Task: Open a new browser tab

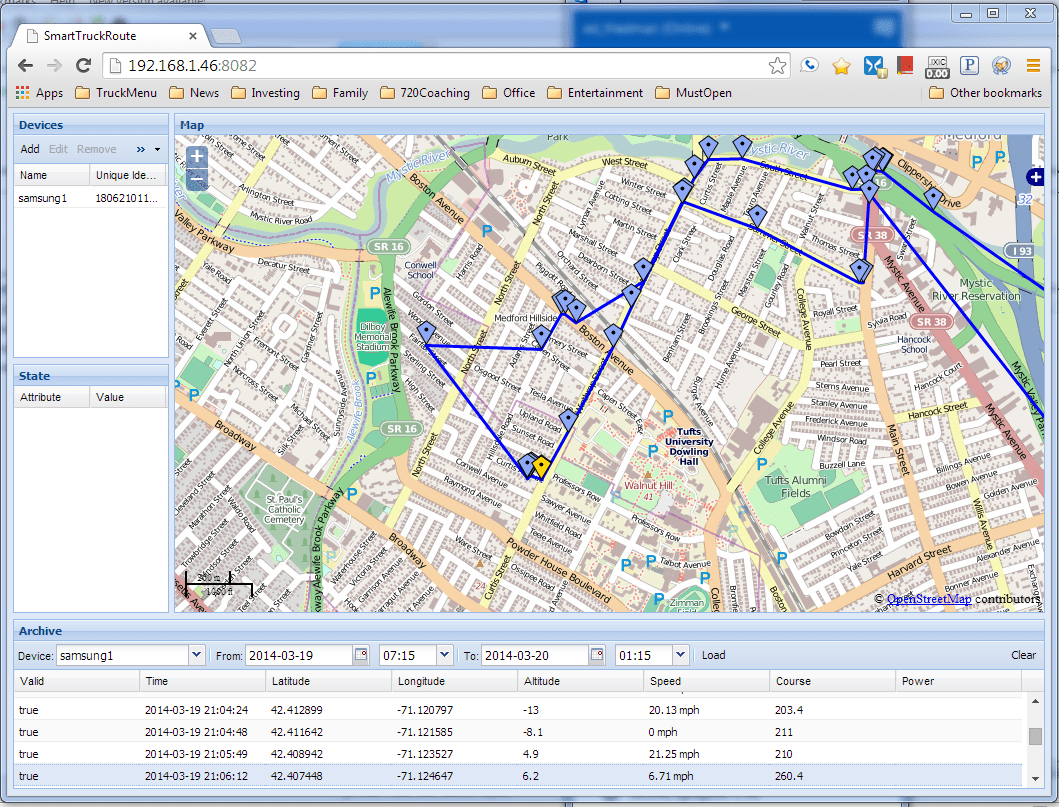Action: pos(225,36)
